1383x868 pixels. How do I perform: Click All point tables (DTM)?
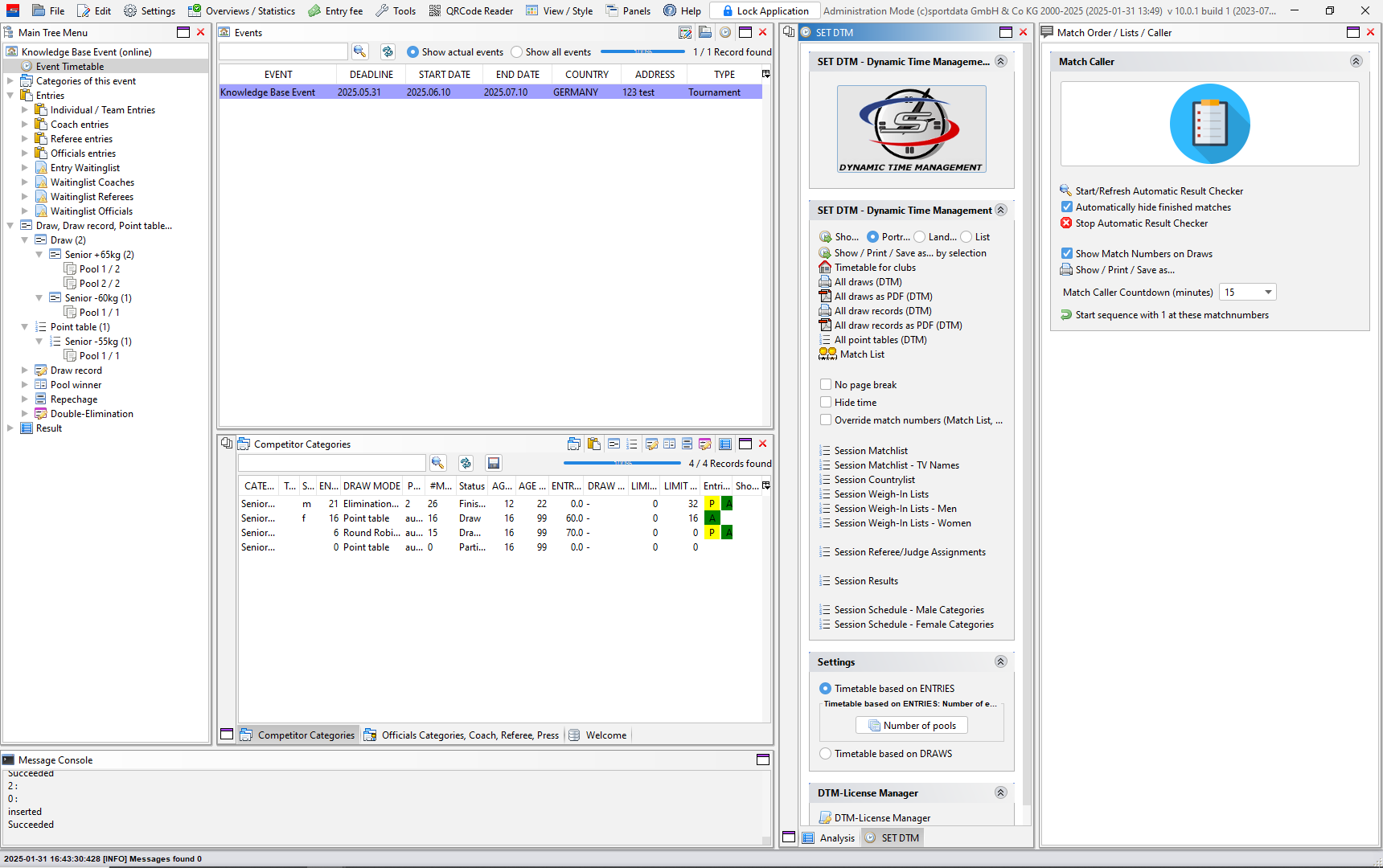tap(880, 339)
